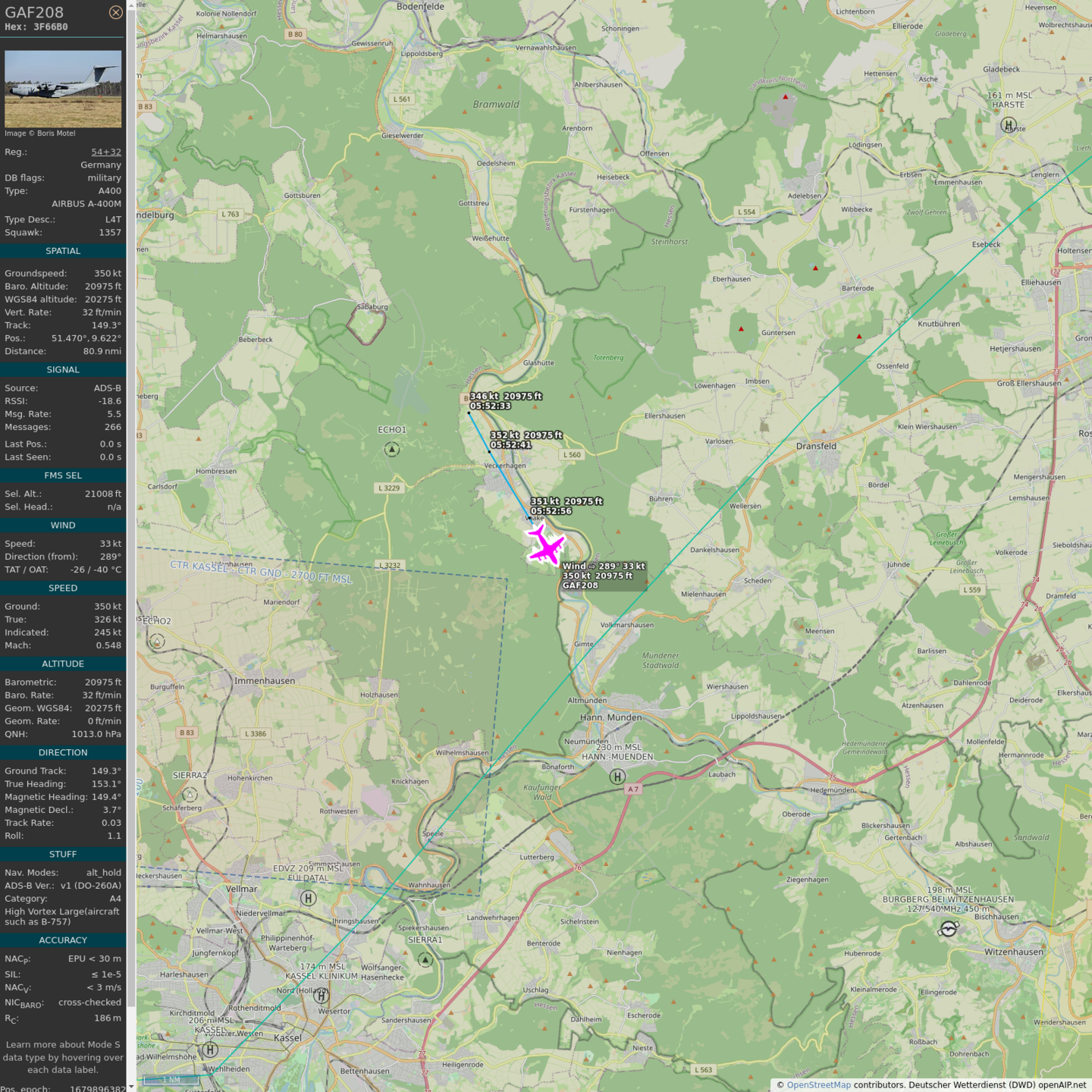Viewport: 1092px width, 1092px height.
Task: Click the ECHO1 reporting point marker
Action: pyautogui.click(x=391, y=450)
